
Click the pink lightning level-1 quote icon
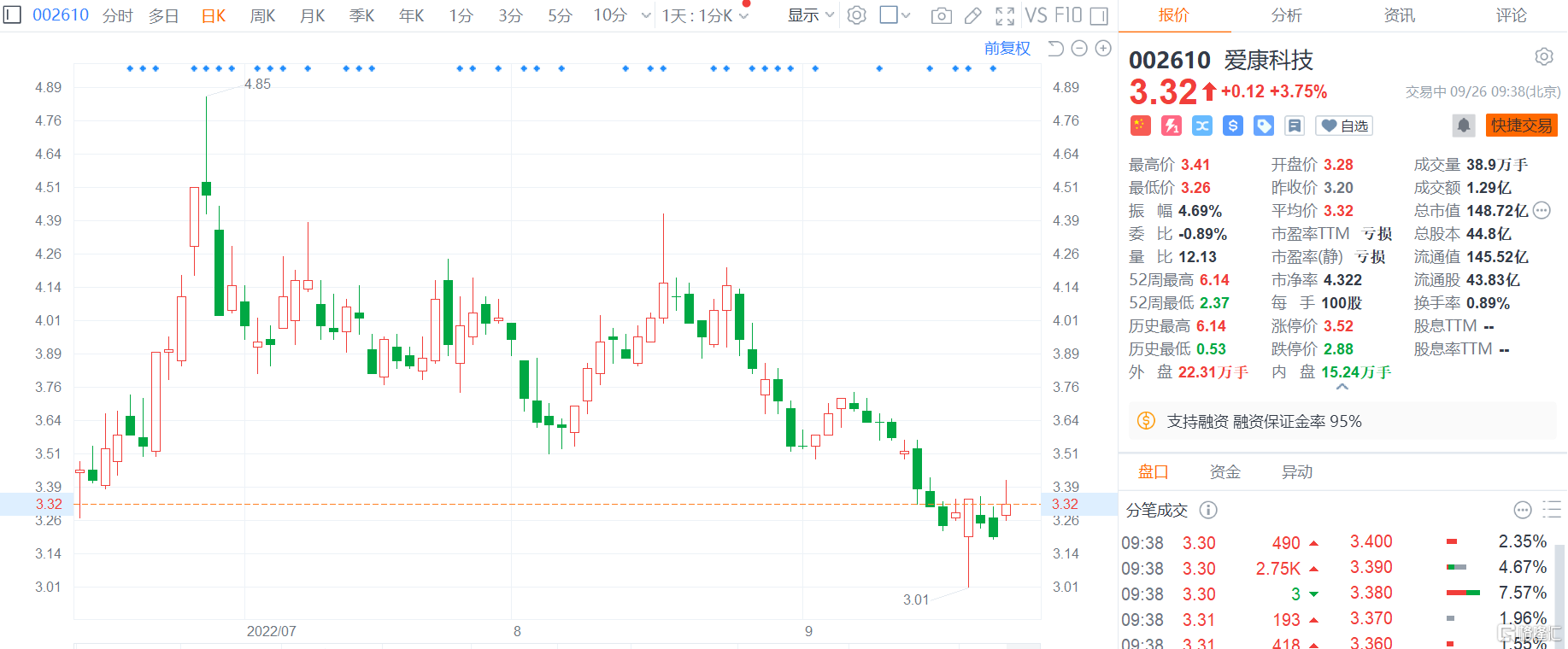(x=1171, y=126)
